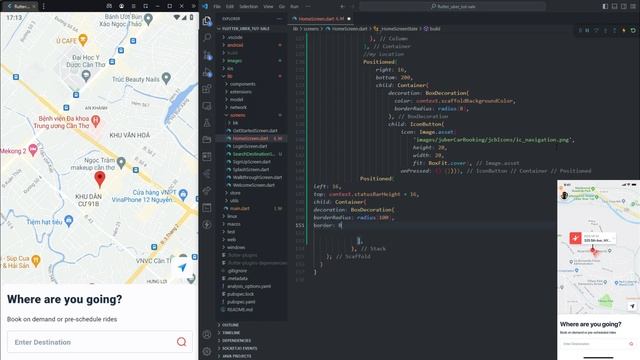Viewport: 640px width, 360px height.
Task: Open the Extensions view in activity bar
Action: click(207, 89)
